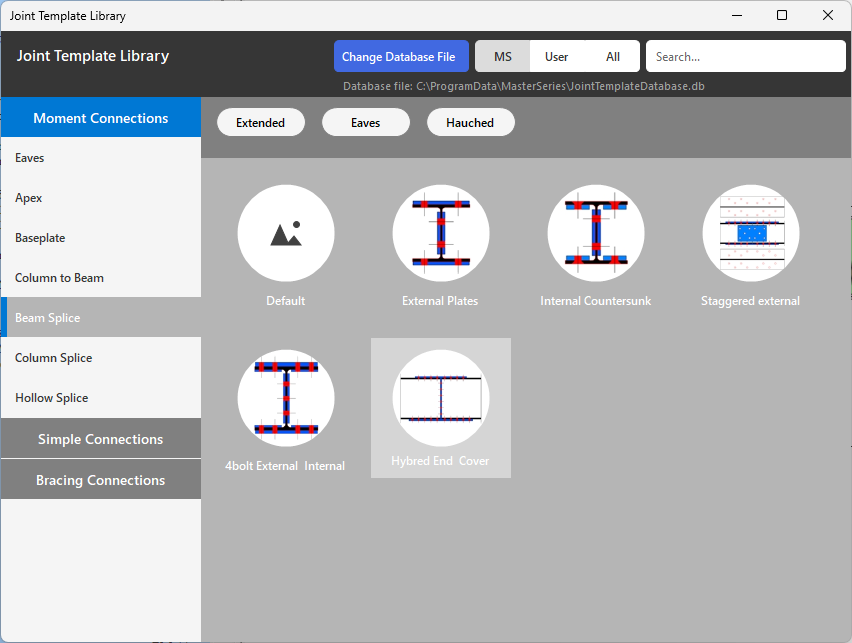
Task: Switch database filter to User
Action: [x=556, y=57]
